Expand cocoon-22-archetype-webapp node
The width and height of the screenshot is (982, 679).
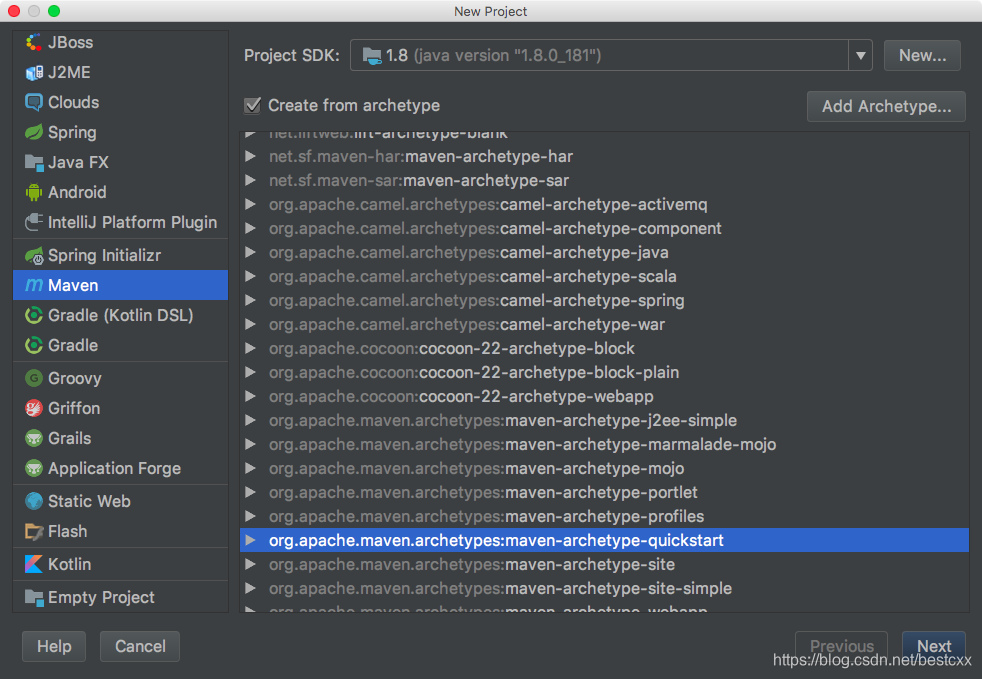251,396
